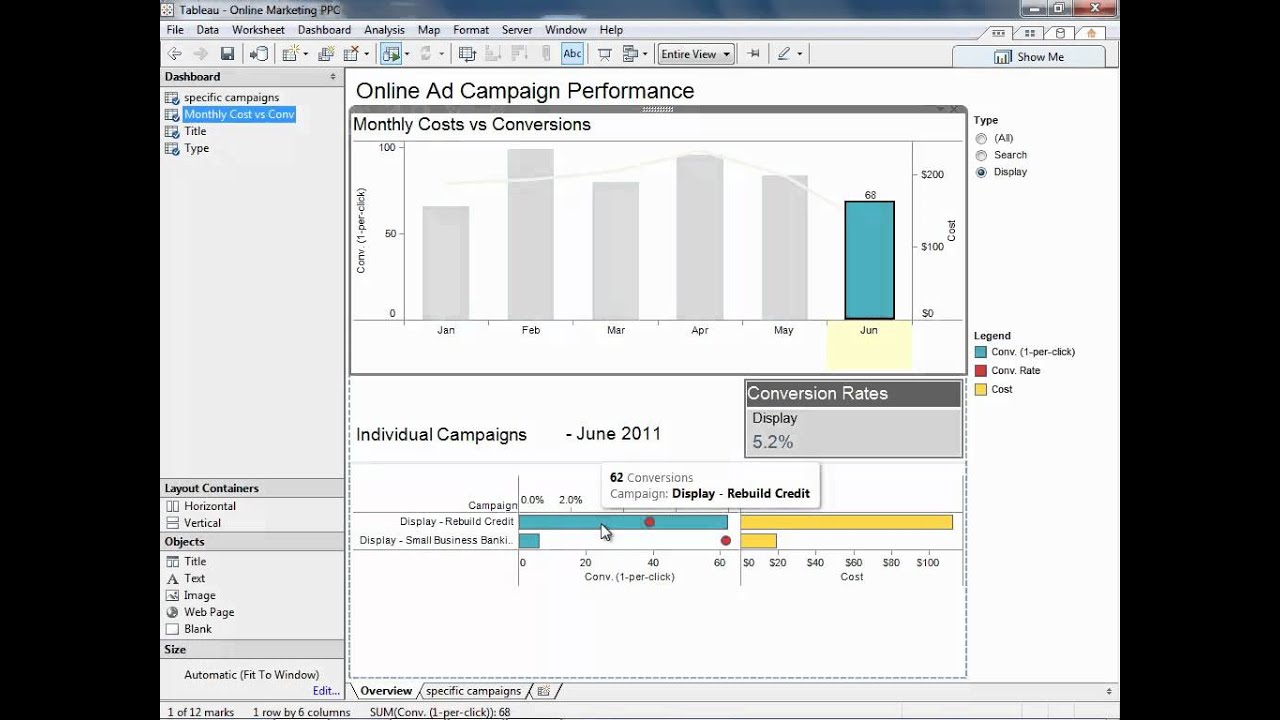Open the Dashboard pane menu arrow
This screenshot has height=720, width=1280.
click(333, 76)
